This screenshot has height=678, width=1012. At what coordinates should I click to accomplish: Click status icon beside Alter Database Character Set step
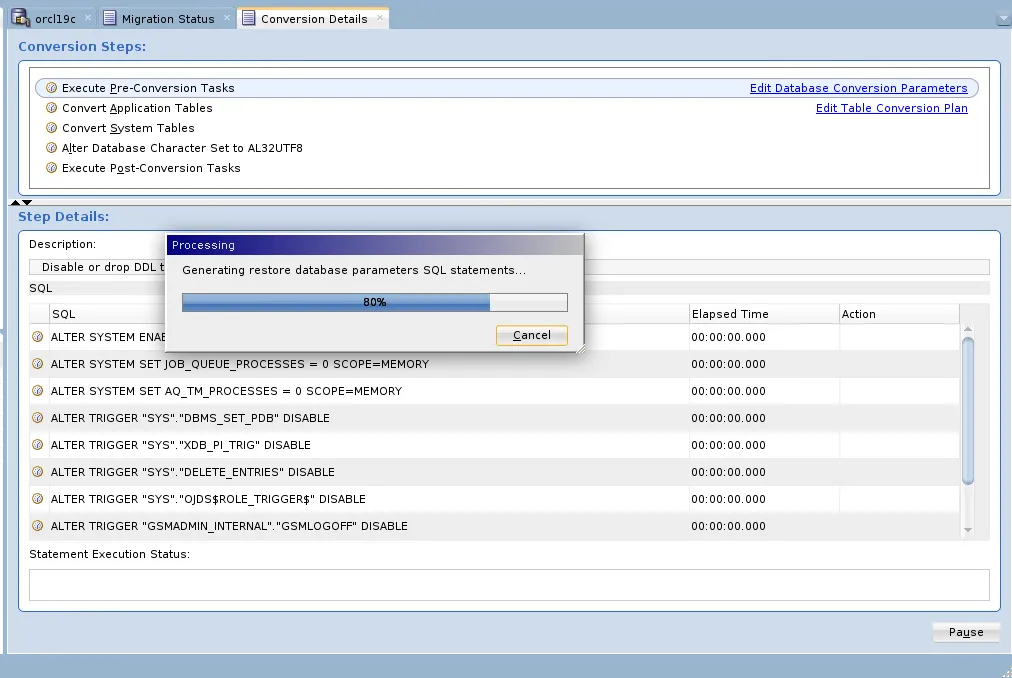(x=51, y=148)
